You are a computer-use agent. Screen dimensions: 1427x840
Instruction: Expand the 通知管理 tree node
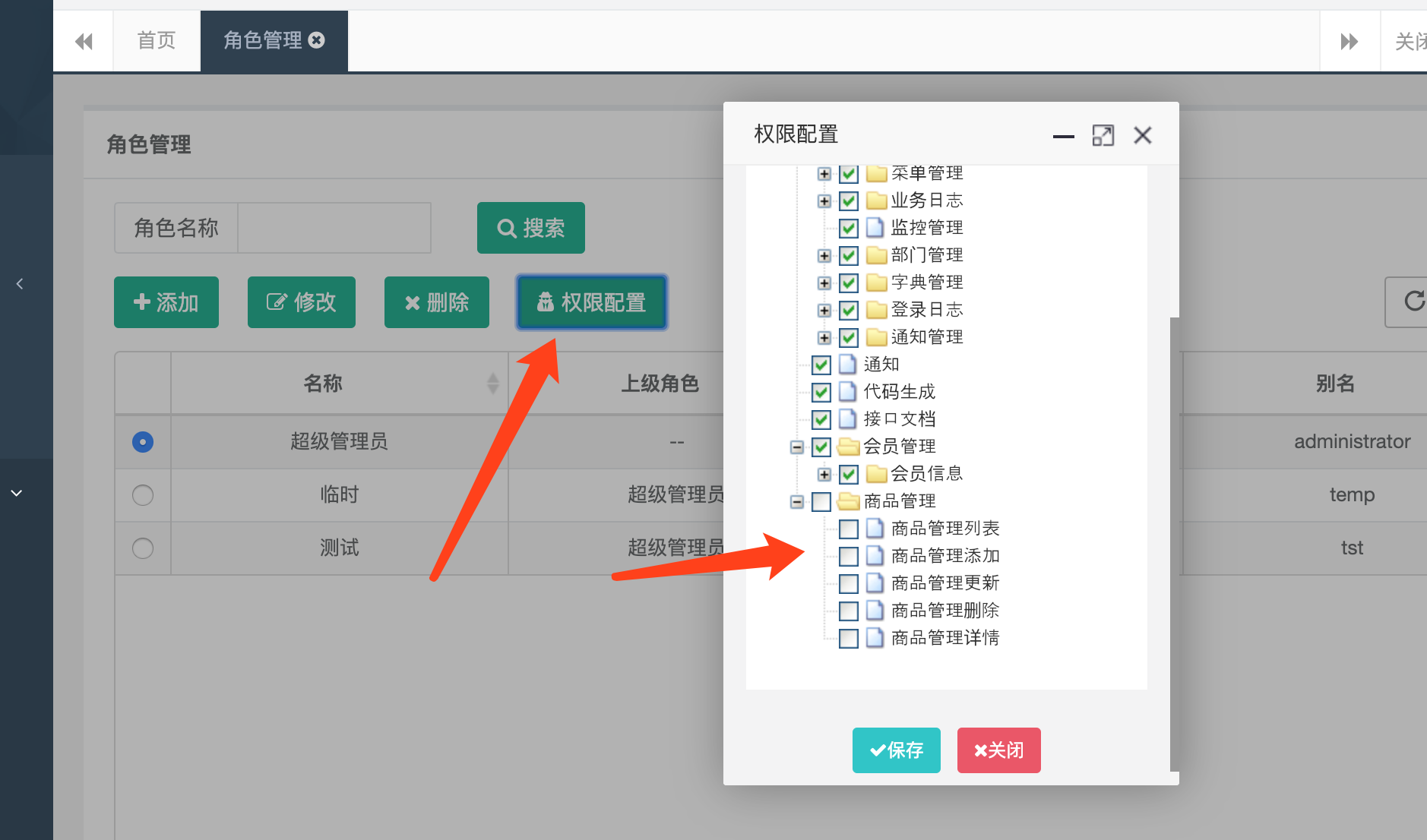824,338
